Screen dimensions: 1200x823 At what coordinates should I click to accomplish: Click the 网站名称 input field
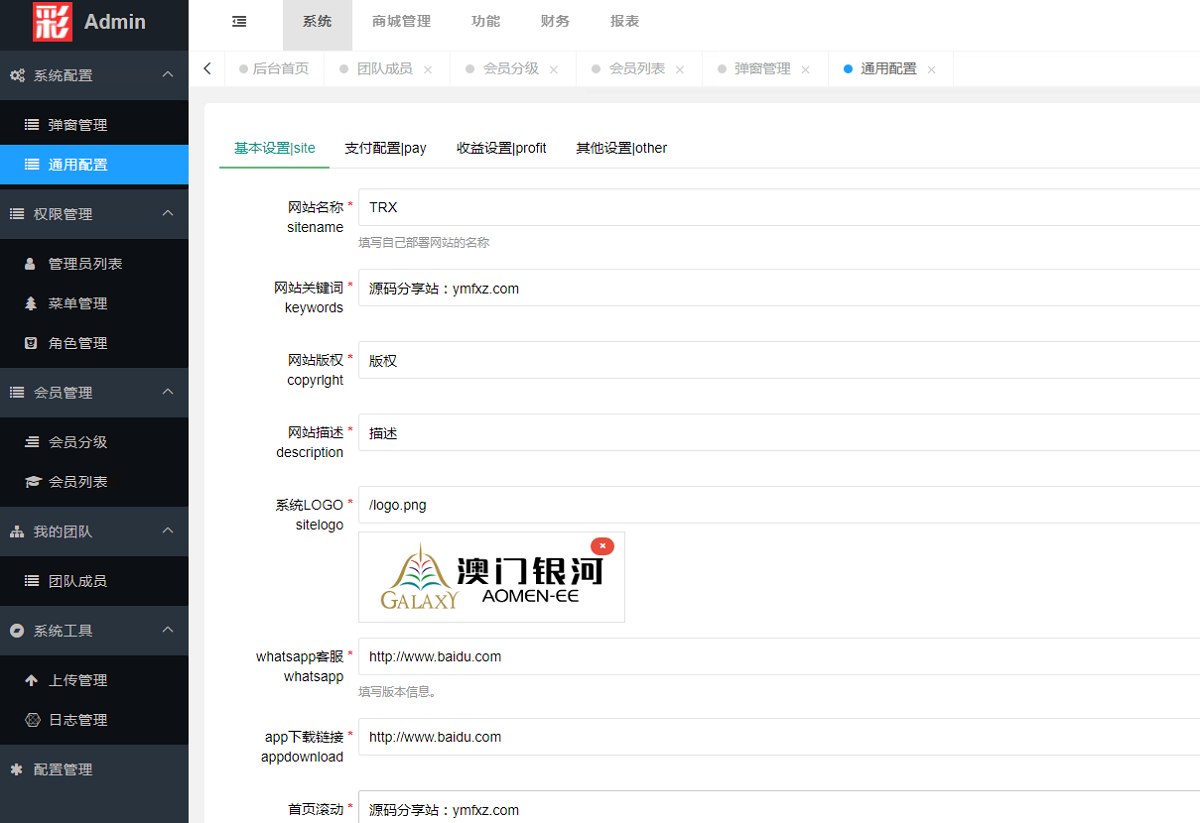778,208
